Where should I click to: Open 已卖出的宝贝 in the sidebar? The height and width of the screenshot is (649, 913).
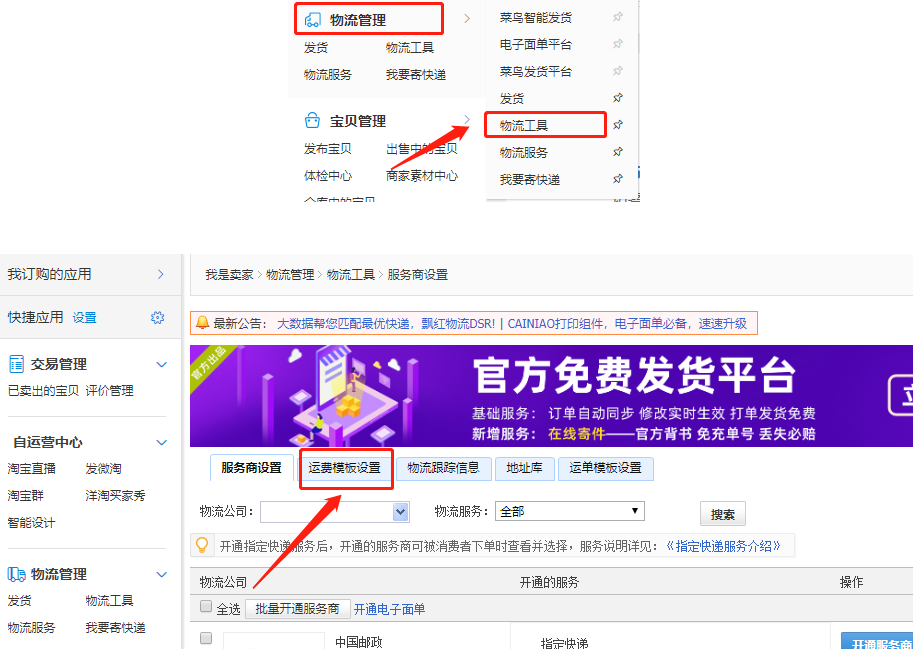(x=43, y=391)
